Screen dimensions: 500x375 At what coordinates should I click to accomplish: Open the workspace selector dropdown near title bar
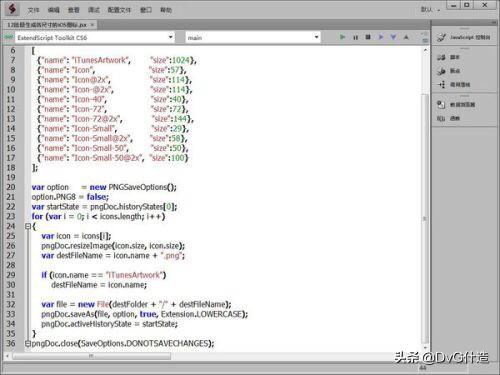click(430, 10)
